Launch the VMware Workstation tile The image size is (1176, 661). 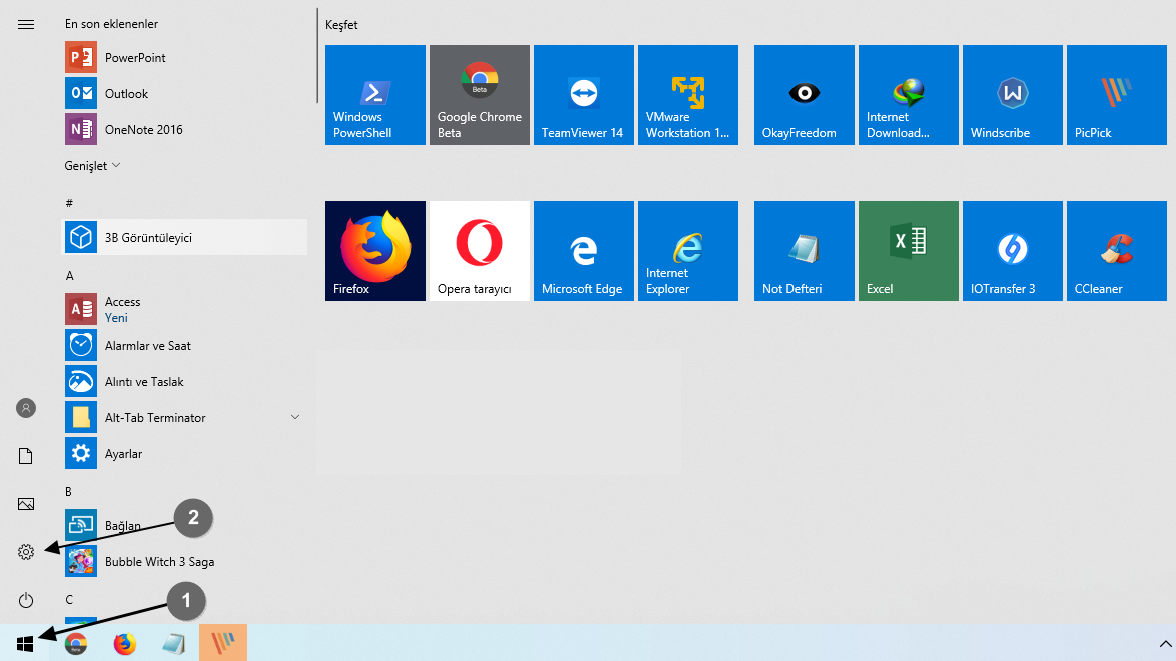pyautogui.click(x=688, y=95)
